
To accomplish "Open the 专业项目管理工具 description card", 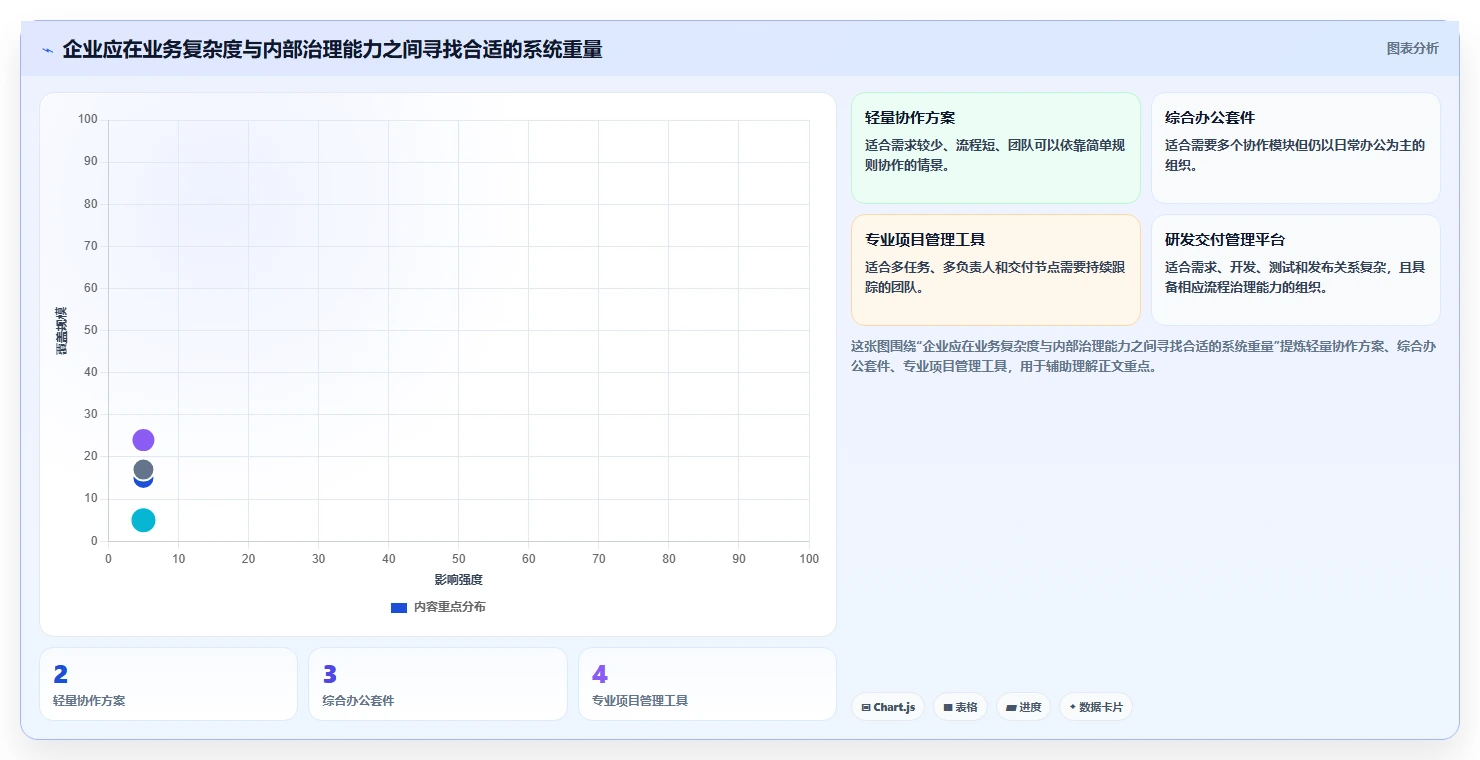I will point(995,270).
